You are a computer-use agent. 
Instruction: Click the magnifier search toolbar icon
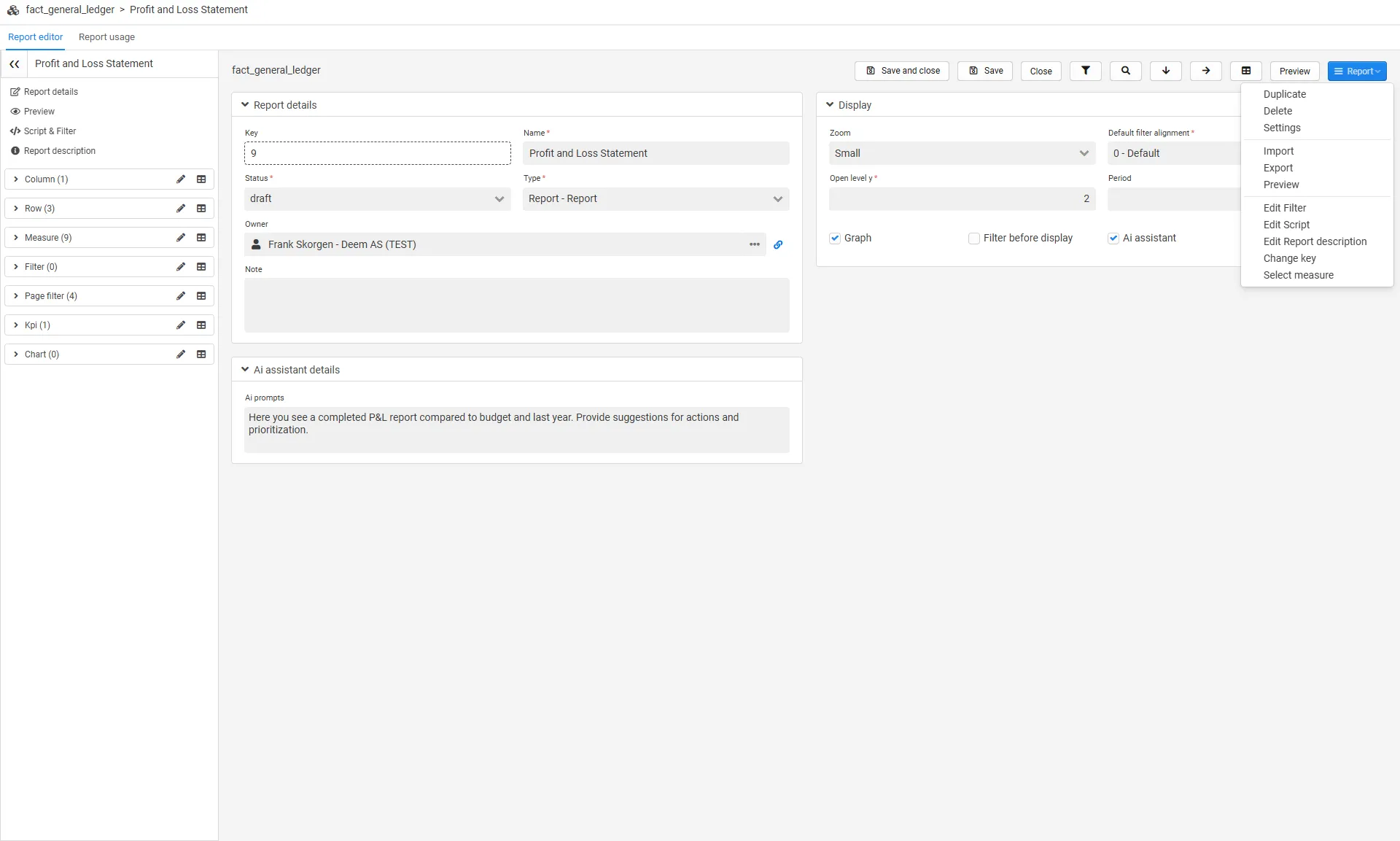1126,71
